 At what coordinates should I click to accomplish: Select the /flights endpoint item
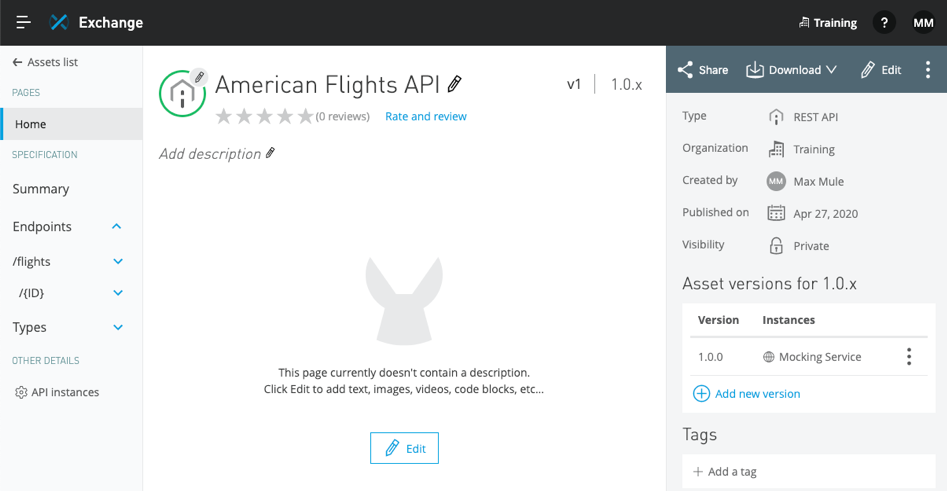pyautogui.click(x=31, y=262)
